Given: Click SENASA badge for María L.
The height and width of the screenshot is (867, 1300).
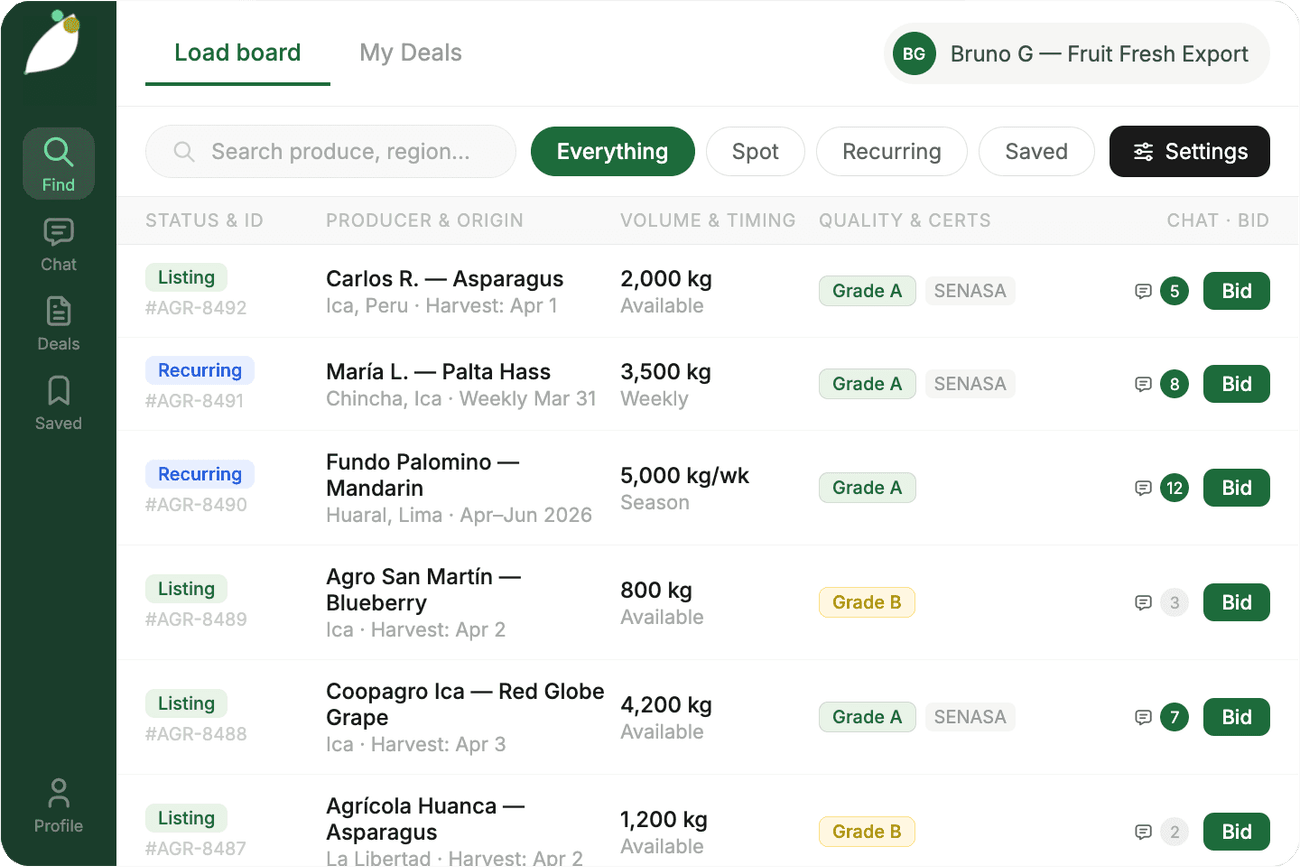Looking at the screenshot, I should [970, 384].
